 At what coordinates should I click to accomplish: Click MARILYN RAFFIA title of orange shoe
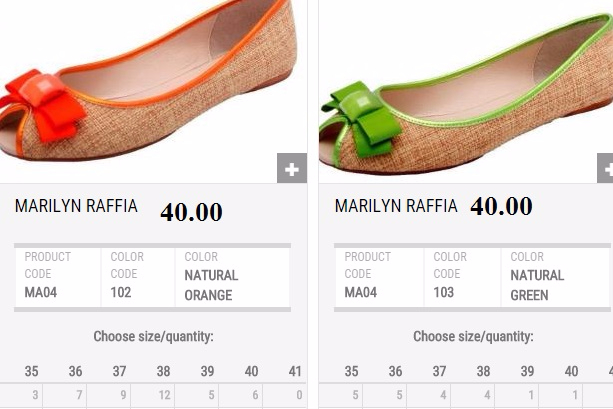[76, 206]
